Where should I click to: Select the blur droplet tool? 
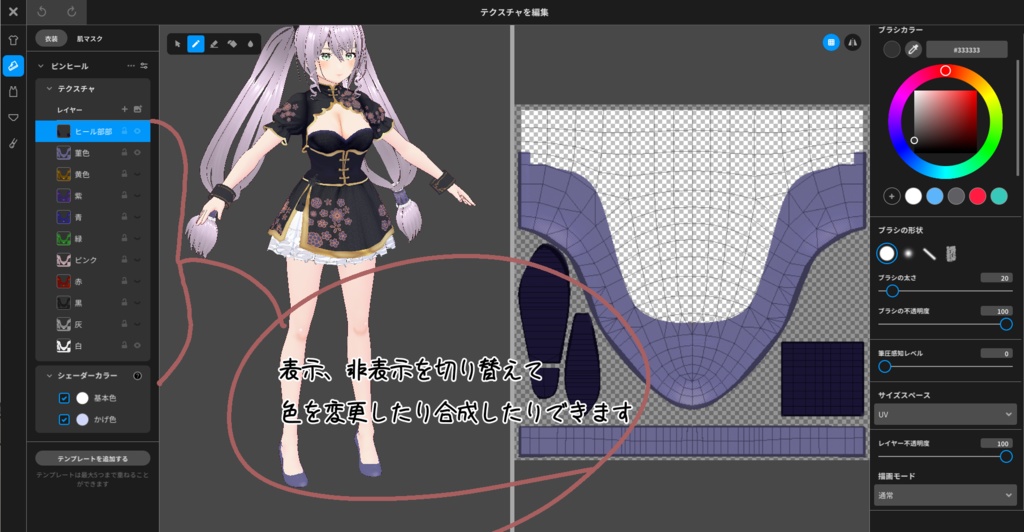coord(250,44)
